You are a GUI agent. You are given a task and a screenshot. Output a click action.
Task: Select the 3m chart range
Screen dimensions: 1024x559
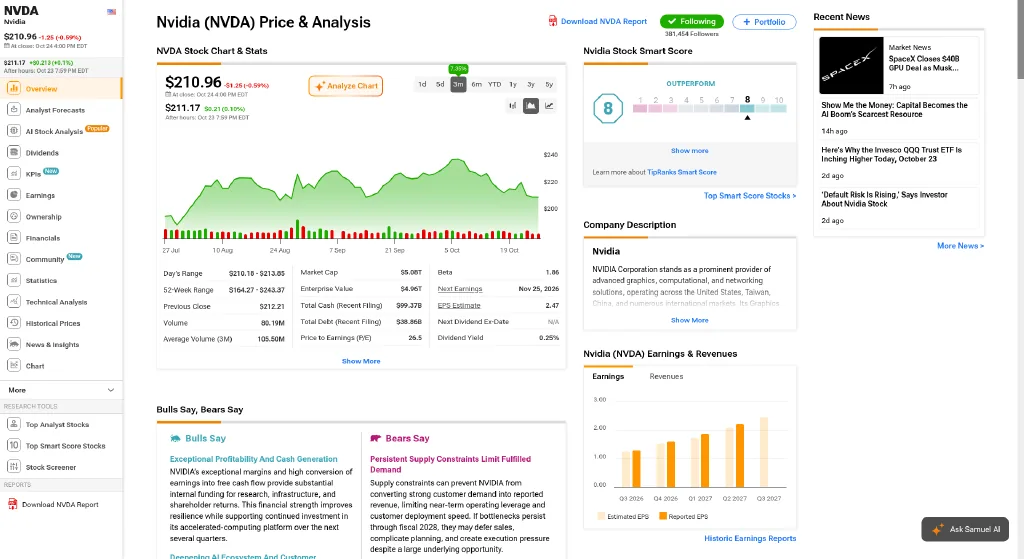tap(458, 84)
